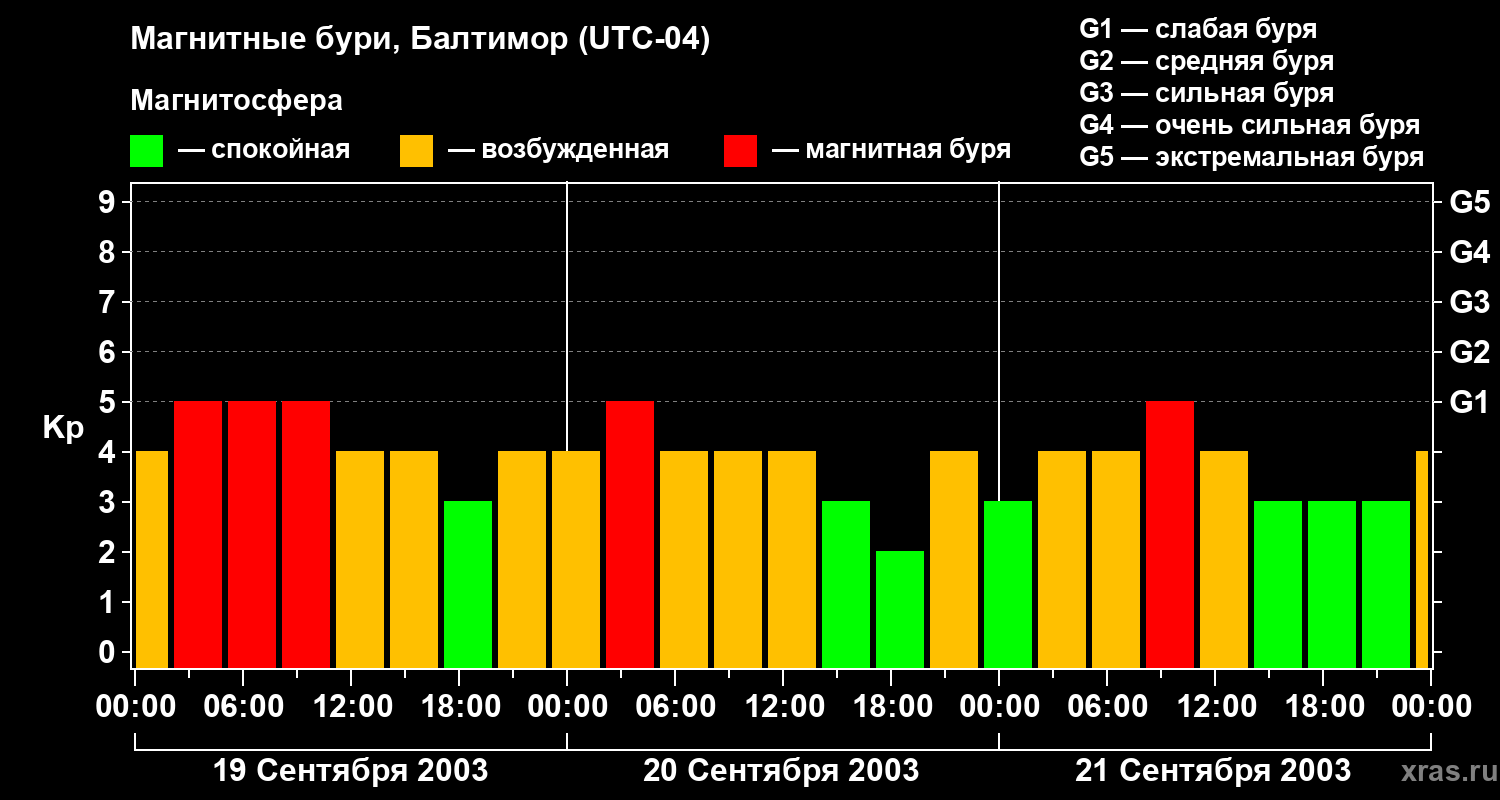The height and width of the screenshot is (800, 1500).
Task: Select the only red bar on 20 Сентября
Action: pyautogui.click(x=630, y=535)
